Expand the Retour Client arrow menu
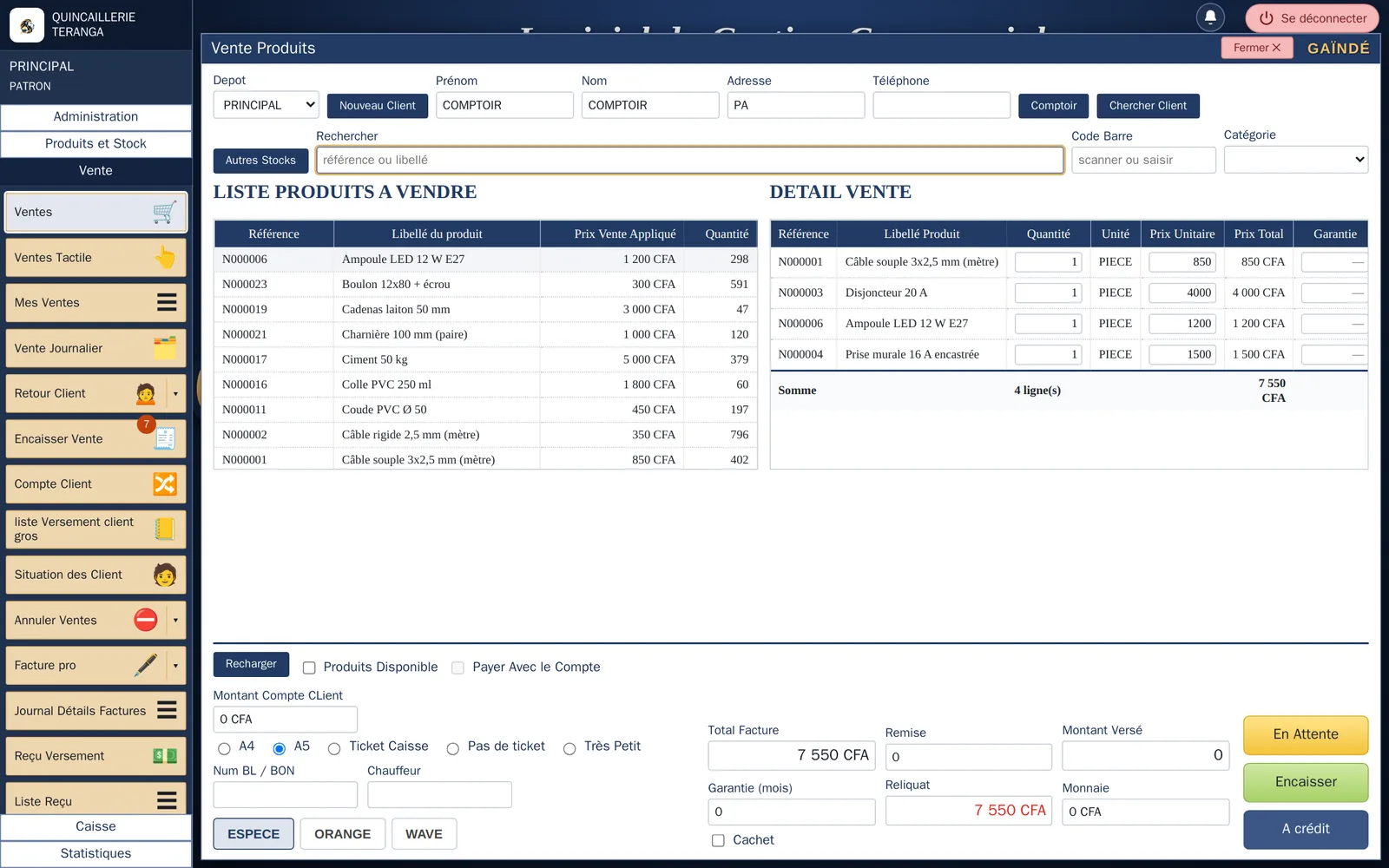Viewport: 1389px width, 868px height. click(175, 394)
